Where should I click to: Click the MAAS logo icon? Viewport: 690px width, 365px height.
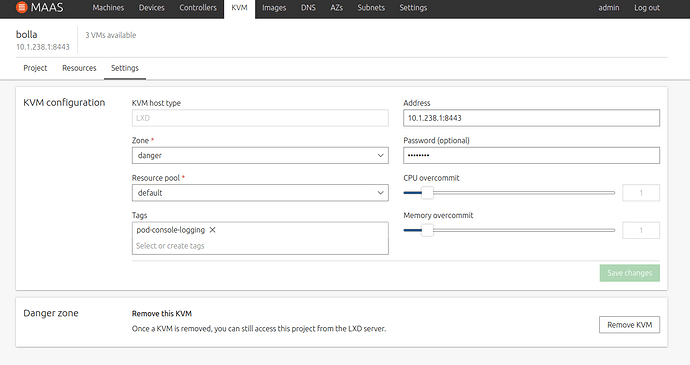pos(21,7)
